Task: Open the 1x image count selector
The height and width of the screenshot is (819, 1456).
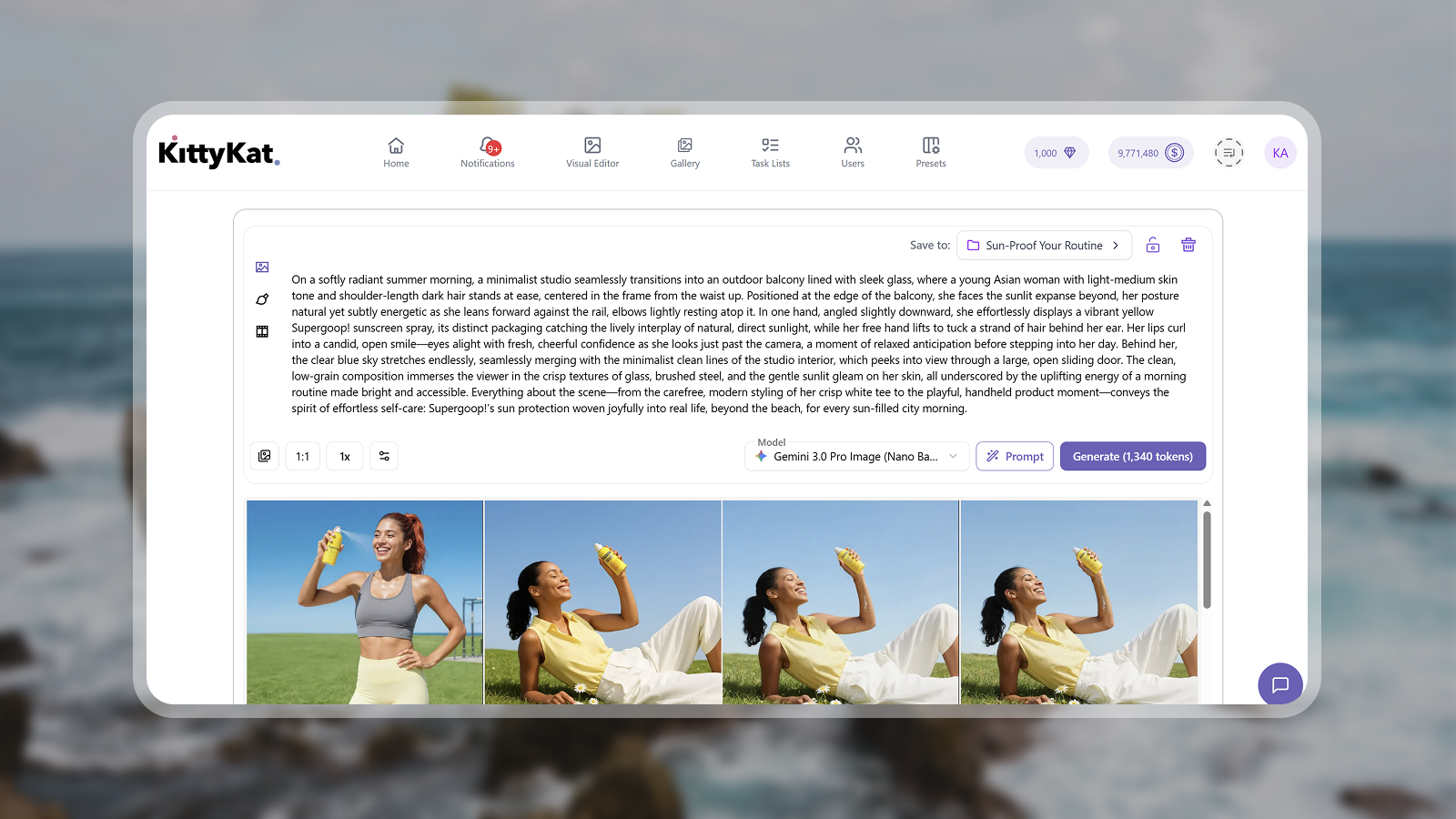Action: (345, 457)
